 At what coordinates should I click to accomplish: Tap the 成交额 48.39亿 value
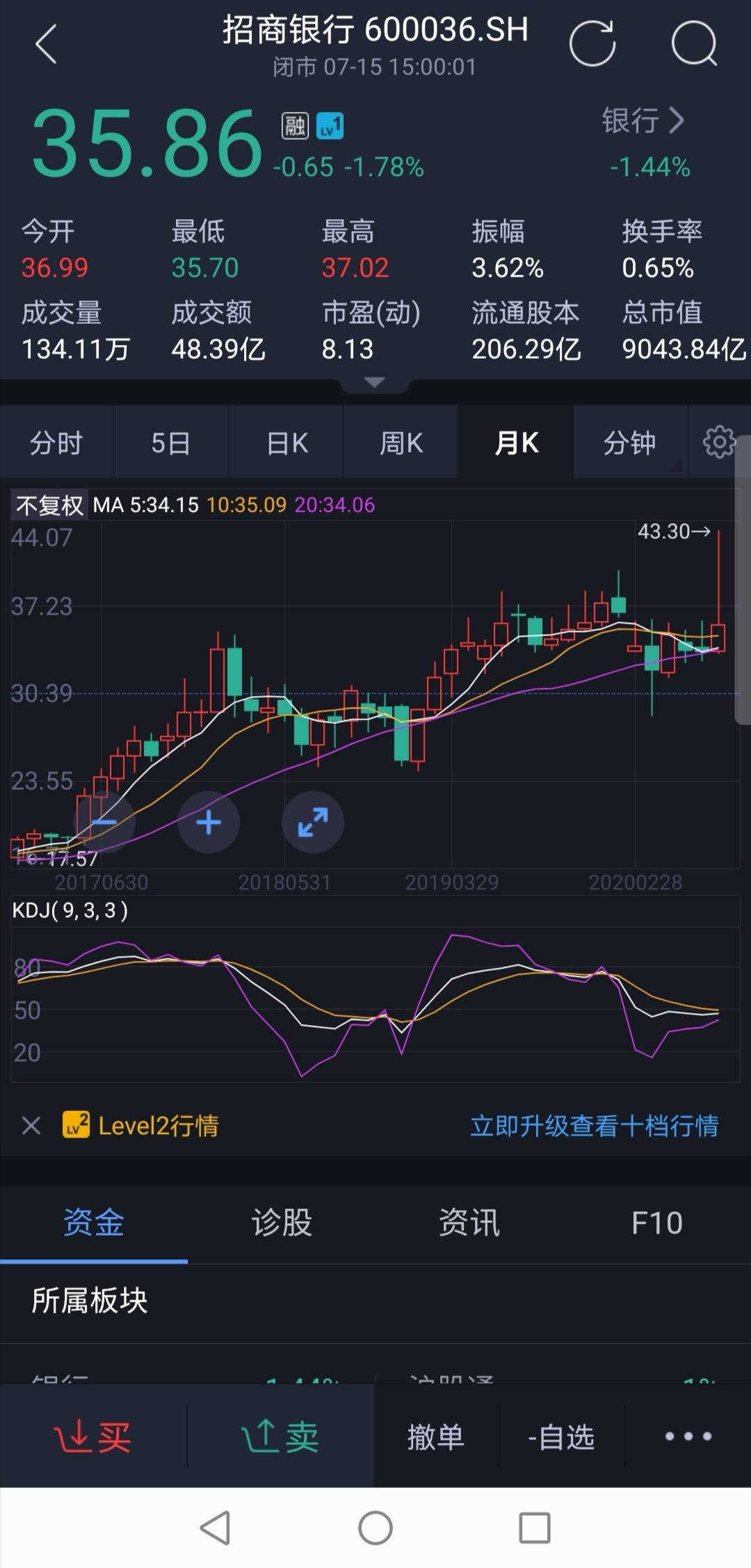click(x=218, y=349)
